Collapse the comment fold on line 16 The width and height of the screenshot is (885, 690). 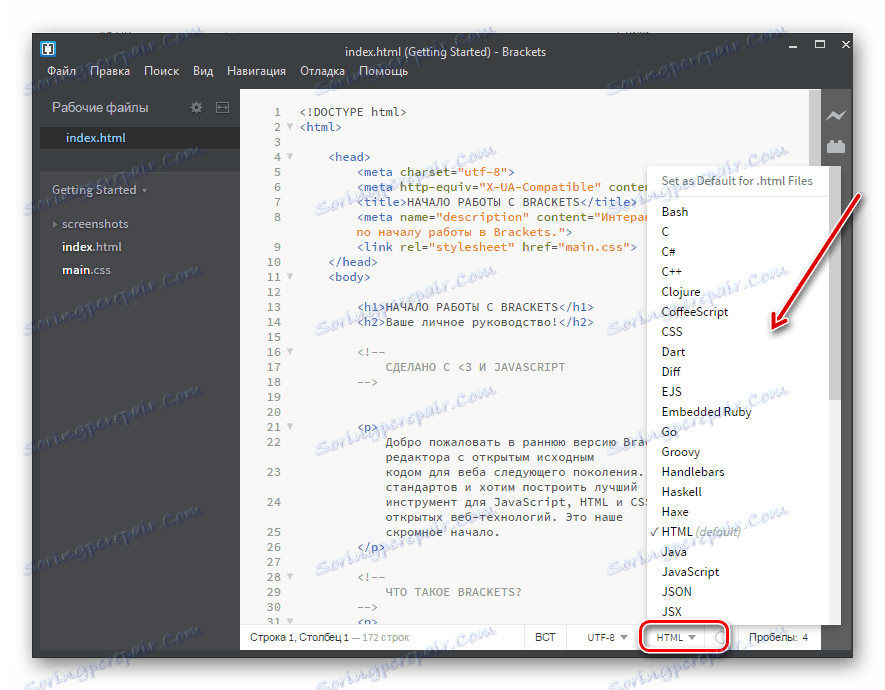(x=290, y=351)
